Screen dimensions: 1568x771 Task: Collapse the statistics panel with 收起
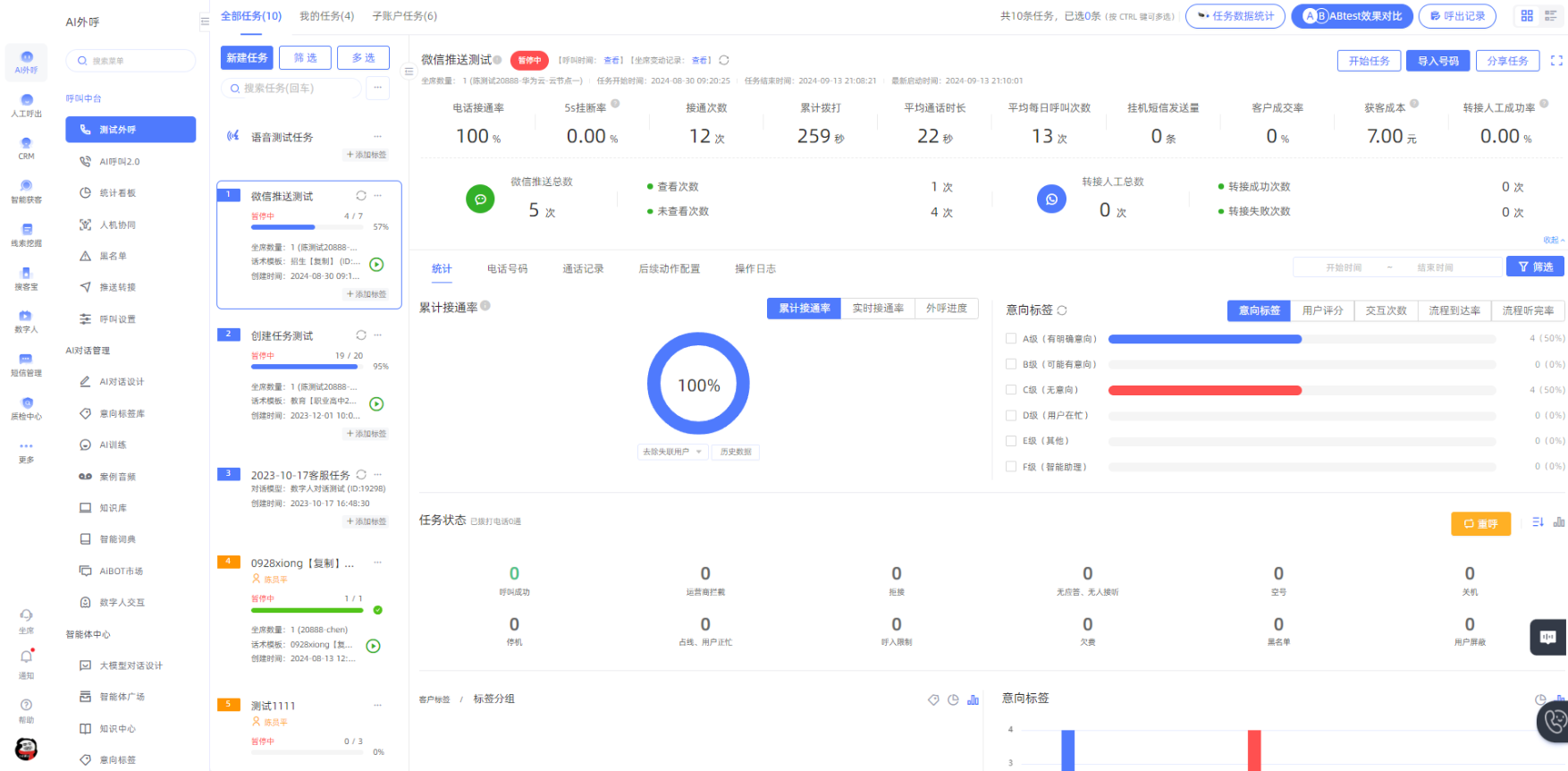click(x=1554, y=241)
